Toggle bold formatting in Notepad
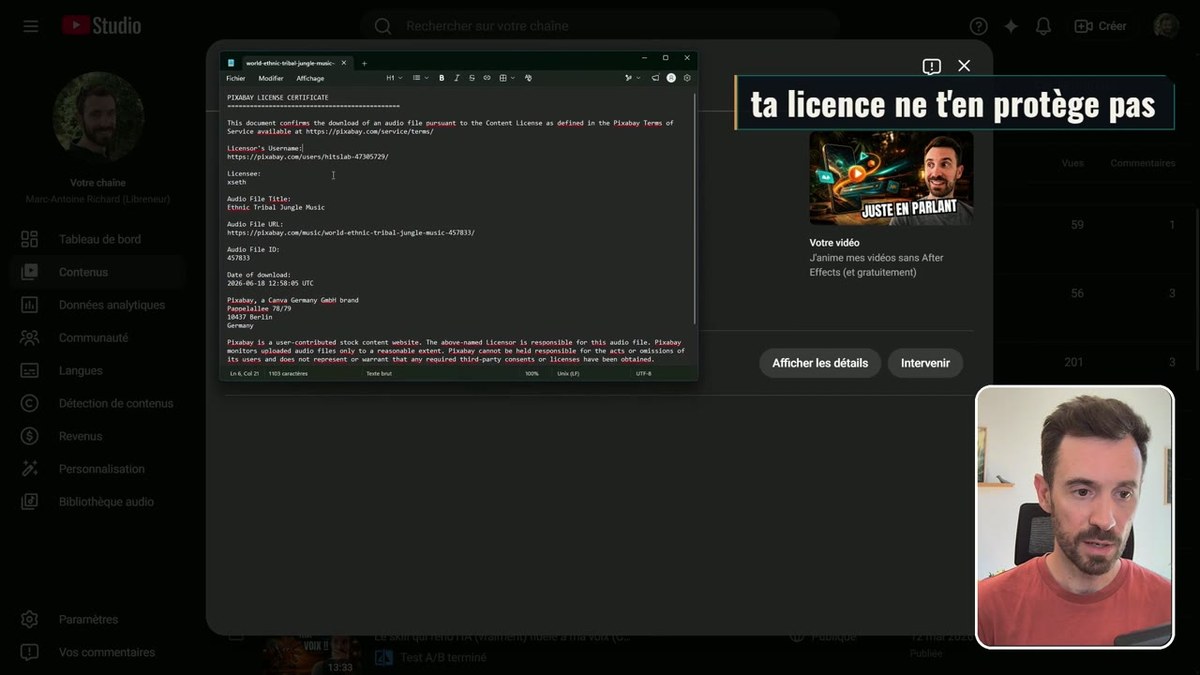Image resolution: width=1200 pixels, height=675 pixels. 442,78
